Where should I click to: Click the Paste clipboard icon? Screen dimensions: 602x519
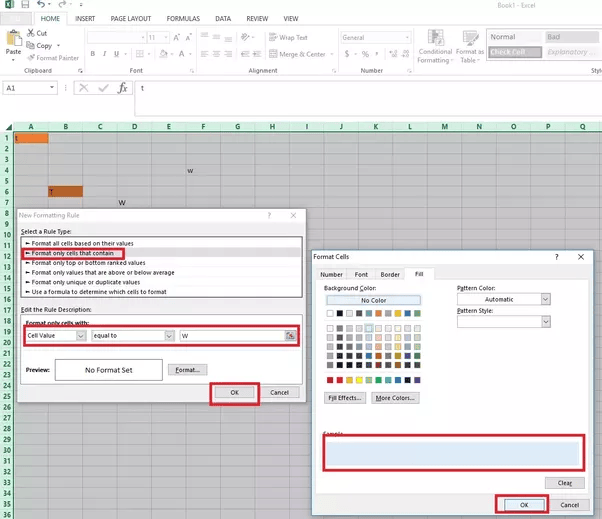click(x=13, y=38)
